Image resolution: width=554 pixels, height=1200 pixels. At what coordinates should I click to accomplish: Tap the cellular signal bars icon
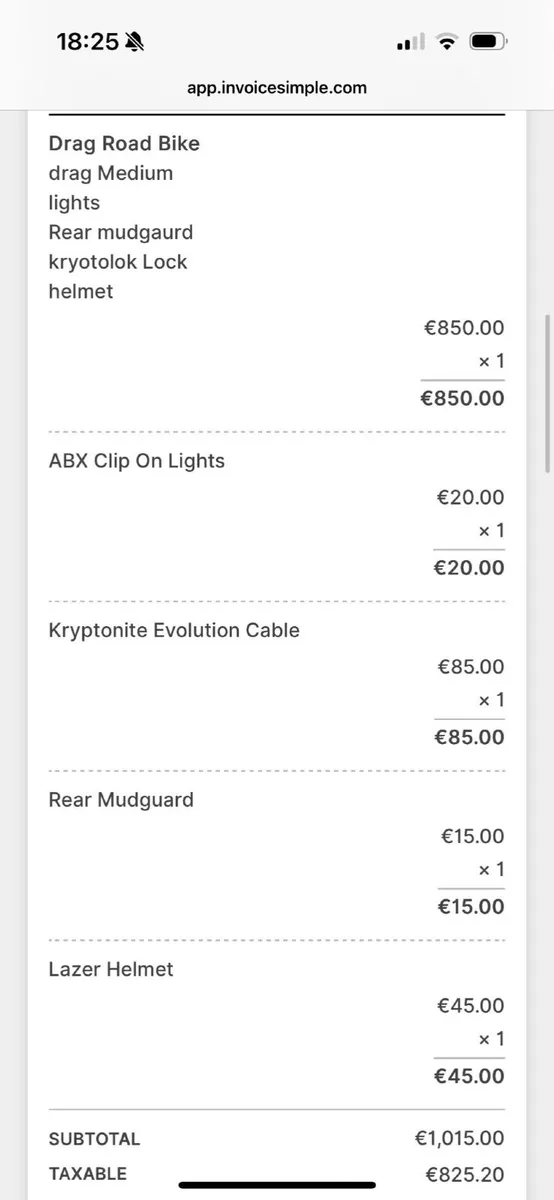pos(411,42)
